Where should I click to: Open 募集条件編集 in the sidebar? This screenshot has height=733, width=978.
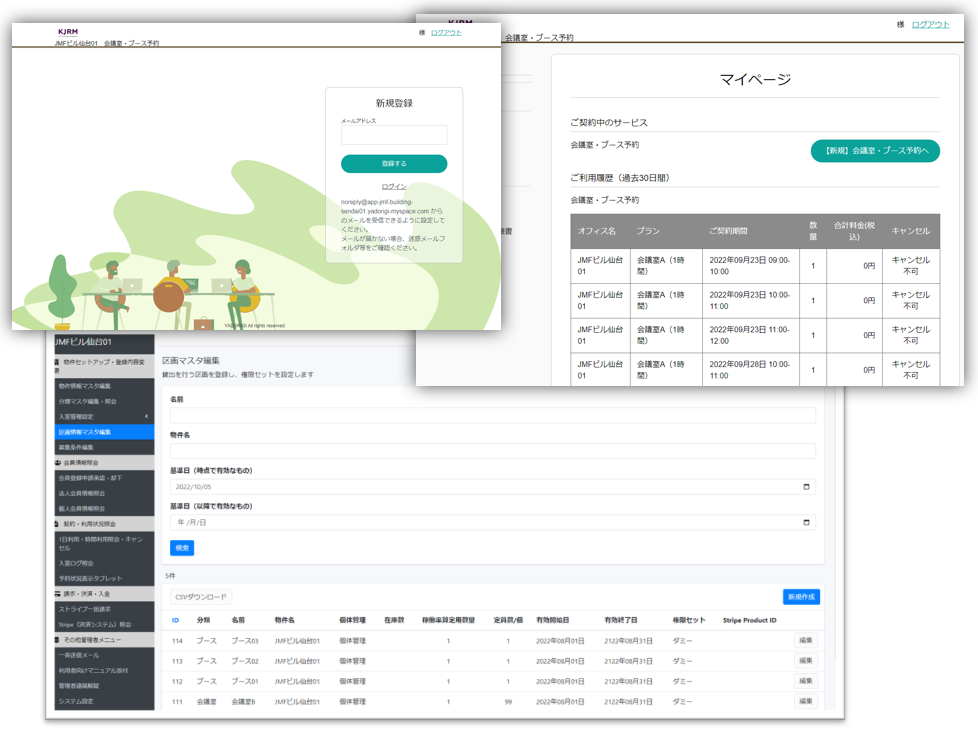(104, 447)
